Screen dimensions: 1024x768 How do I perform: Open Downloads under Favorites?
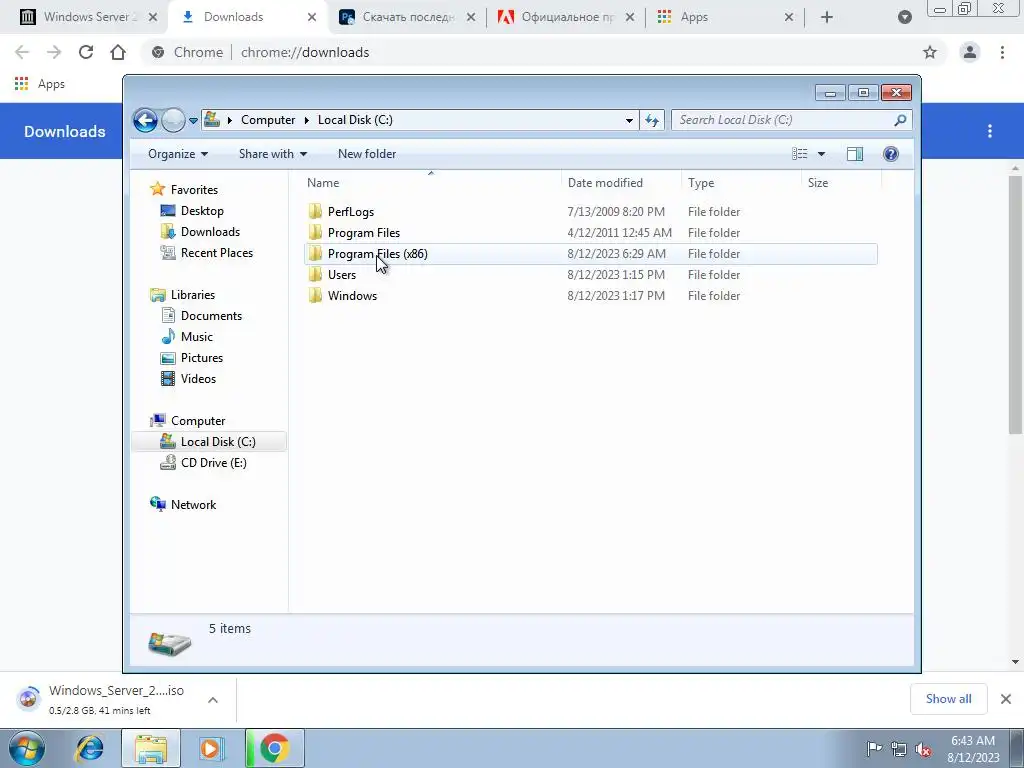pyautogui.click(x=210, y=232)
